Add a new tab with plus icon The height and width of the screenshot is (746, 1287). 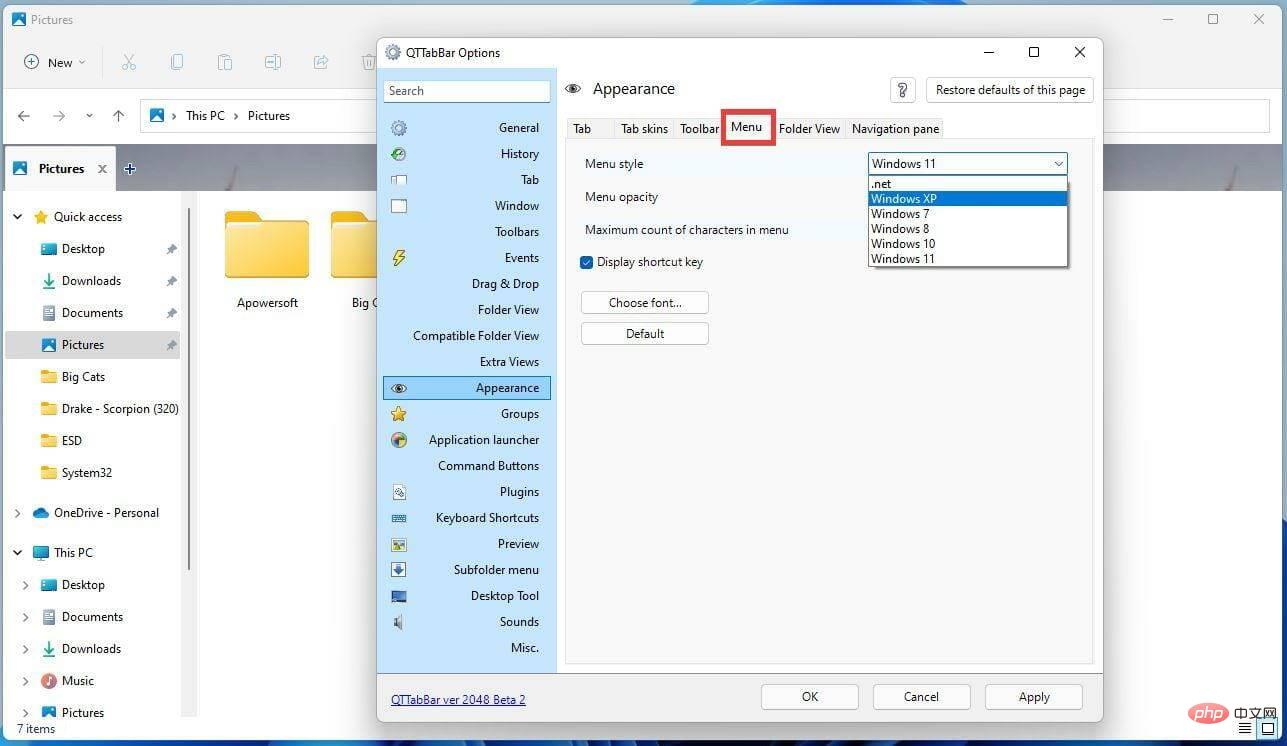(129, 169)
